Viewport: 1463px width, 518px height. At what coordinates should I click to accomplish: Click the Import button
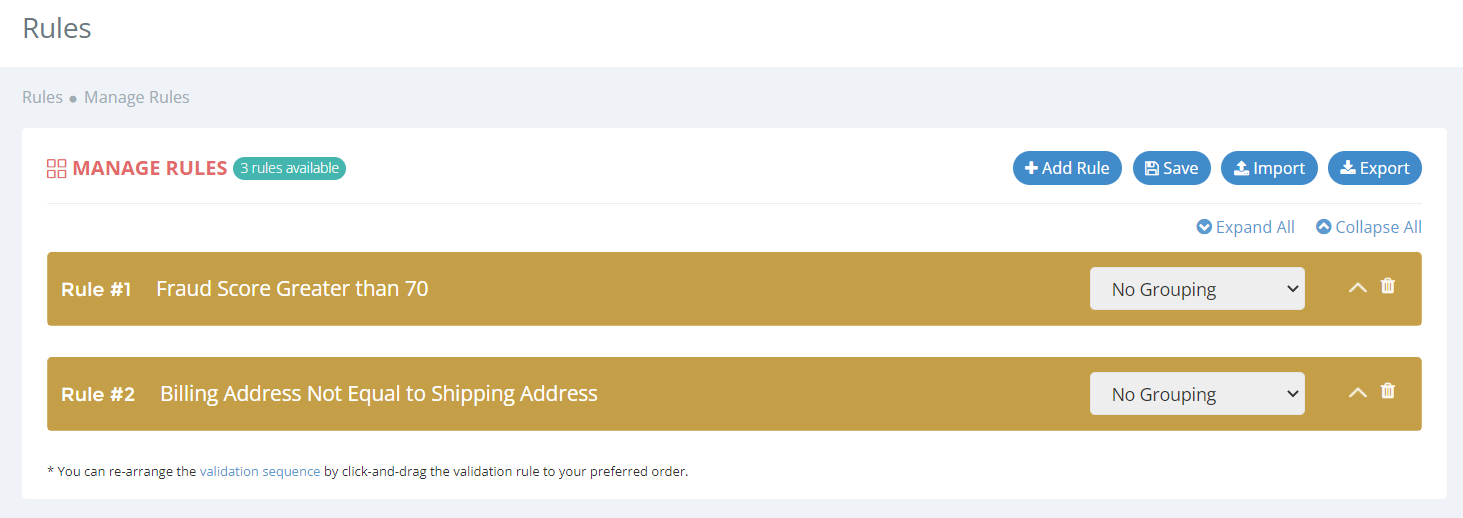pos(1269,168)
